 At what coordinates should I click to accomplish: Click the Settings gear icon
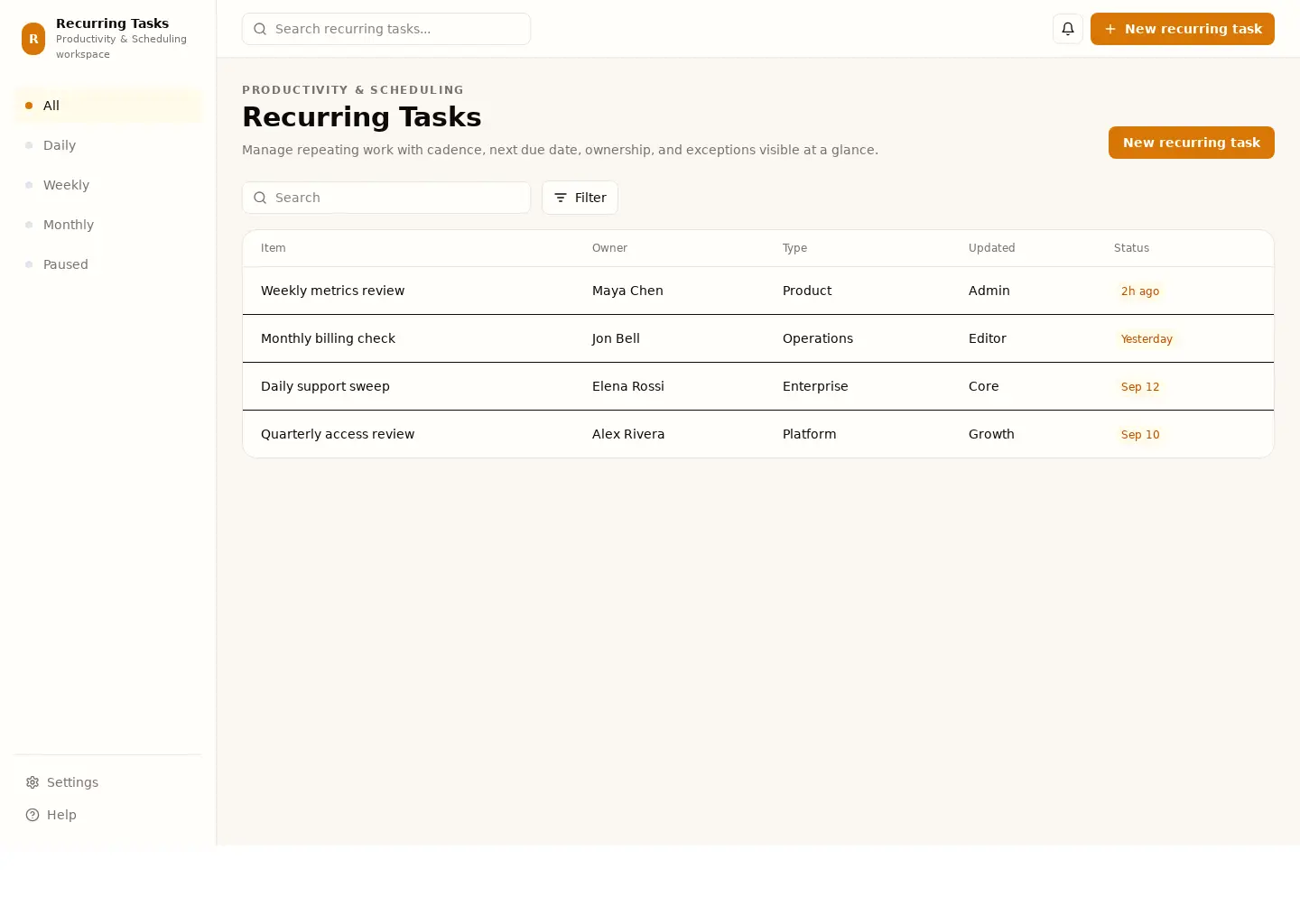(x=32, y=782)
